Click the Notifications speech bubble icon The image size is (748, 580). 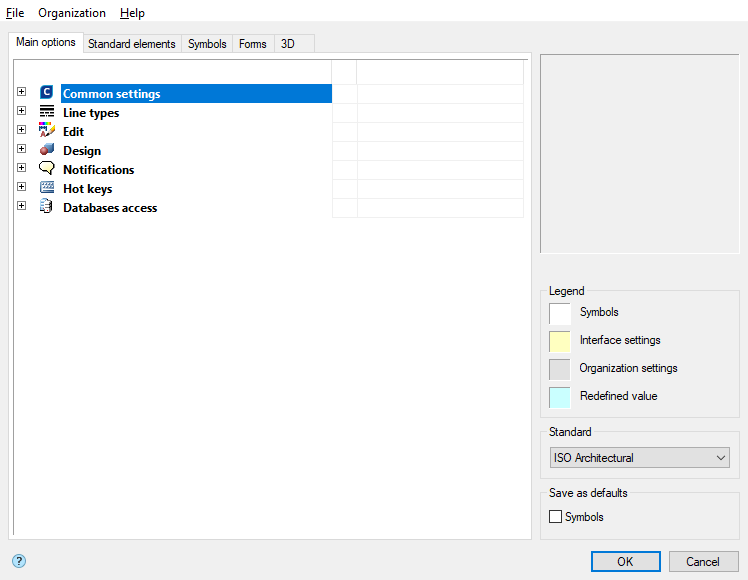[46, 169]
